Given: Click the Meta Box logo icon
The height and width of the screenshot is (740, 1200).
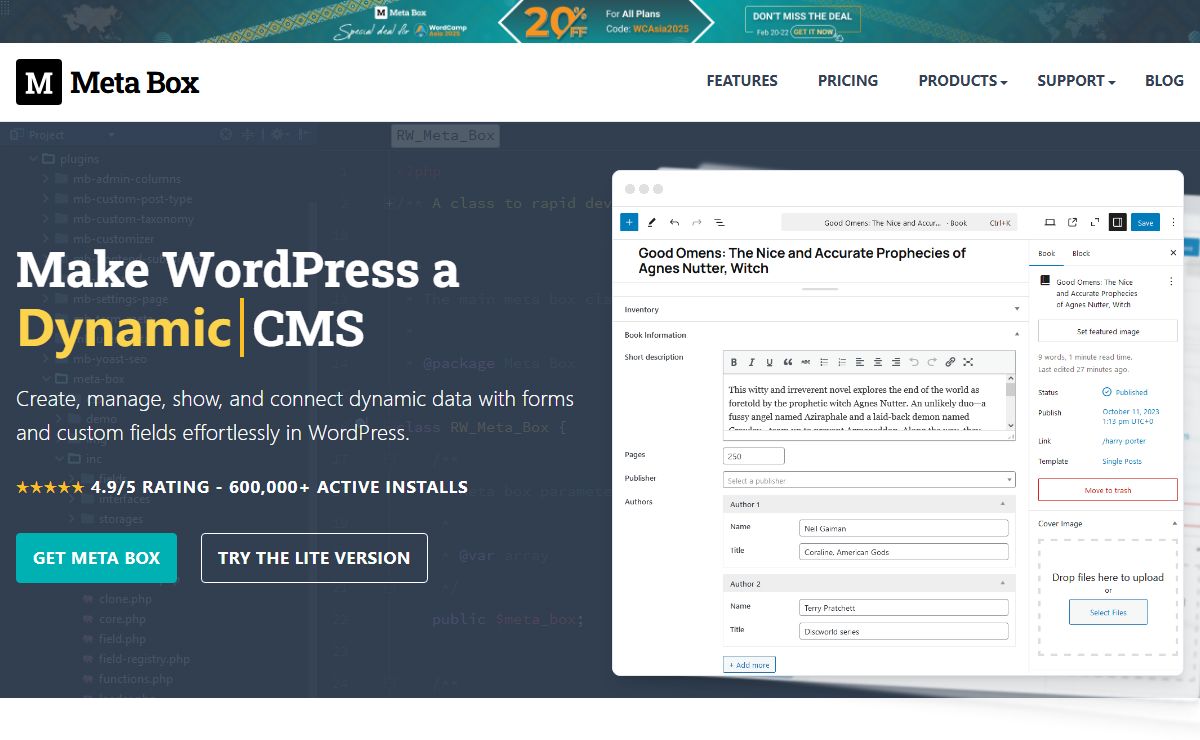Looking at the screenshot, I should [x=39, y=82].
